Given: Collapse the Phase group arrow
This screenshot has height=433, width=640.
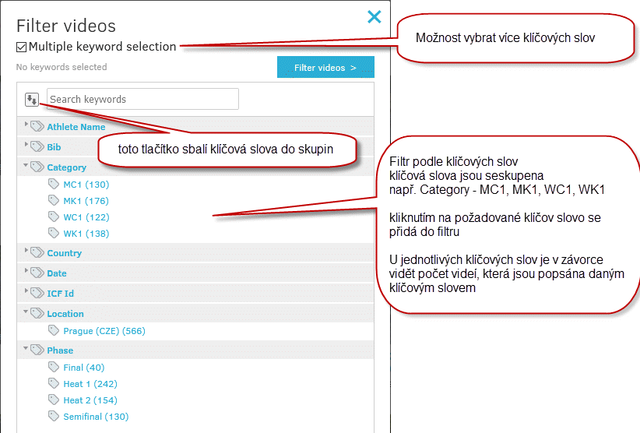Looking at the screenshot, I should (26, 348).
